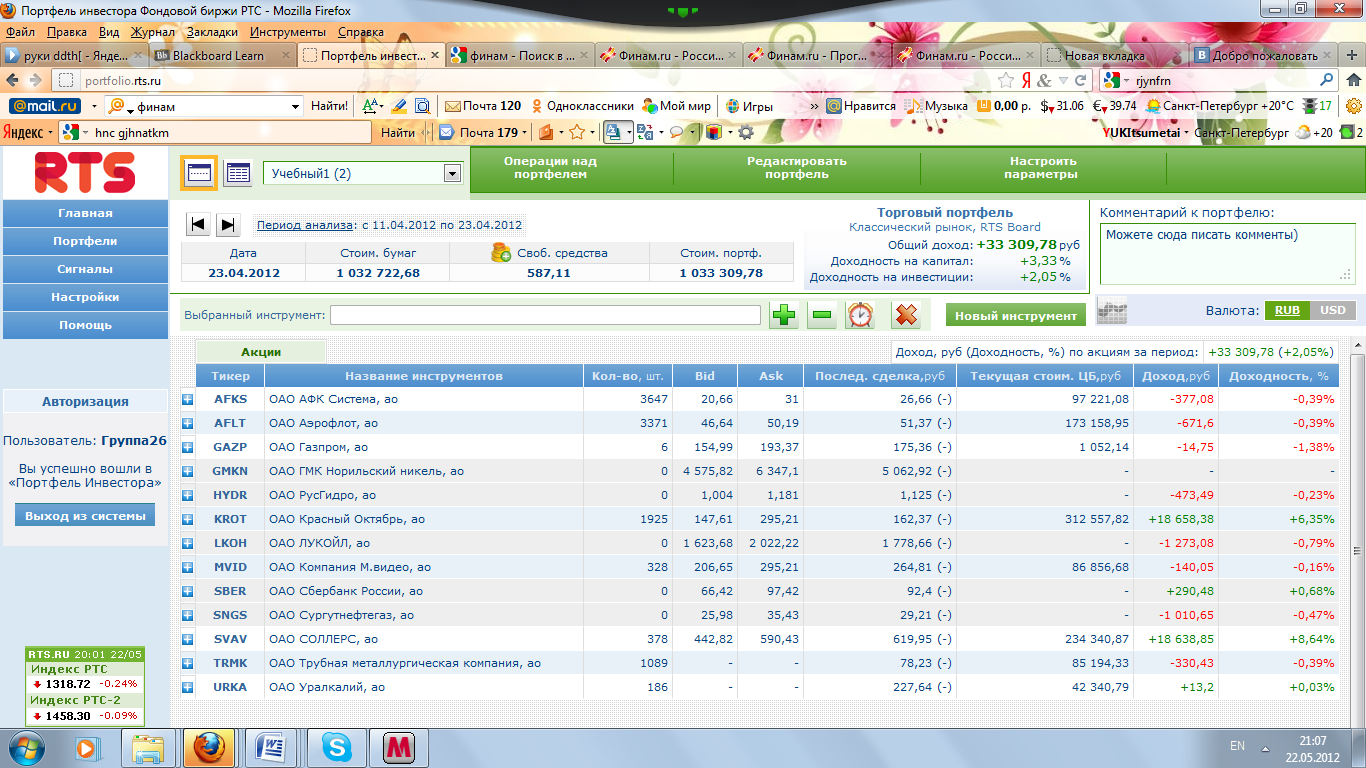Expand the GAZP row details
This screenshot has width=1366, height=768.
pyautogui.click(x=187, y=447)
